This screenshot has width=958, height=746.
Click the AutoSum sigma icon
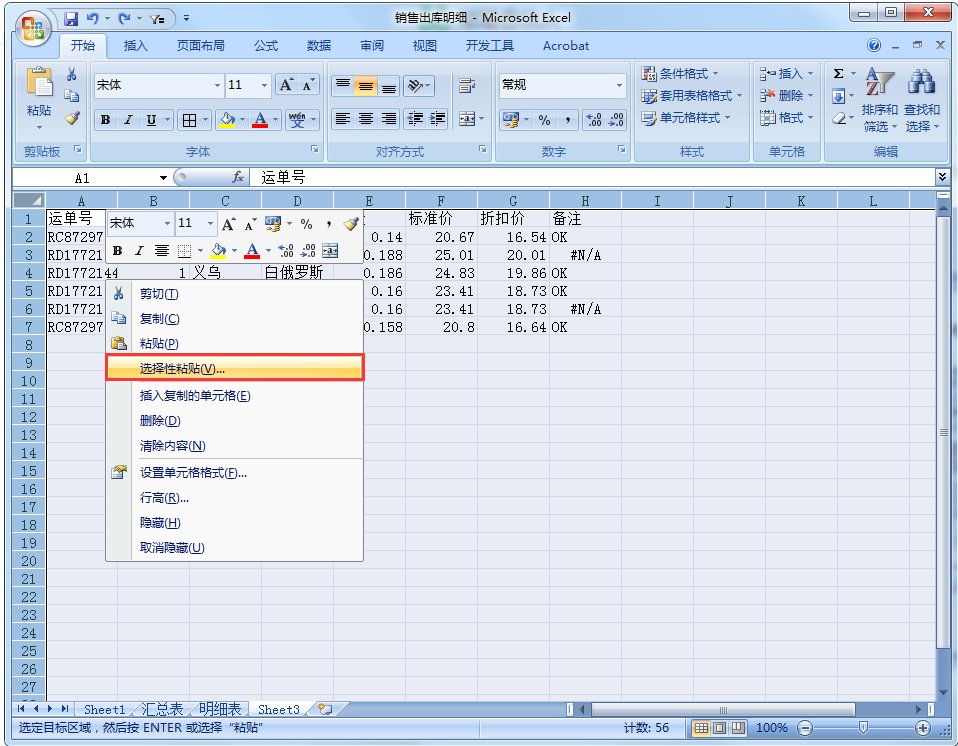coord(839,74)
